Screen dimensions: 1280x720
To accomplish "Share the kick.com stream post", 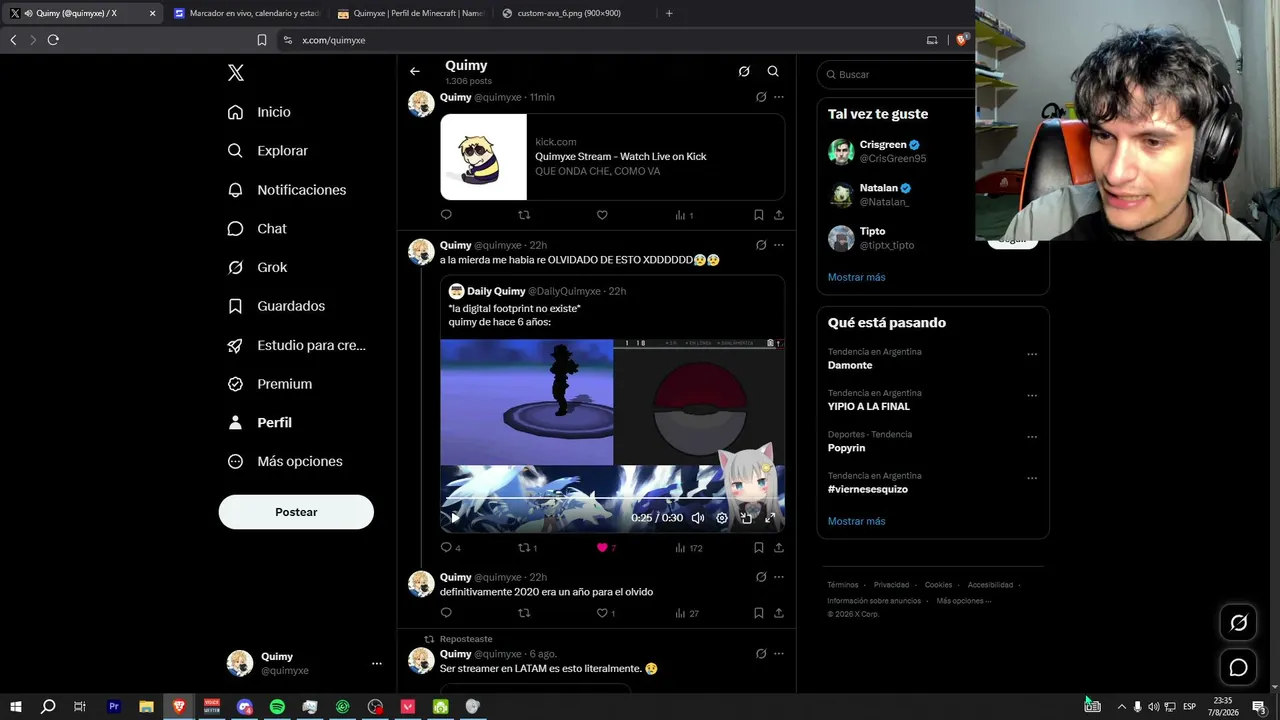I will (779, 215).
